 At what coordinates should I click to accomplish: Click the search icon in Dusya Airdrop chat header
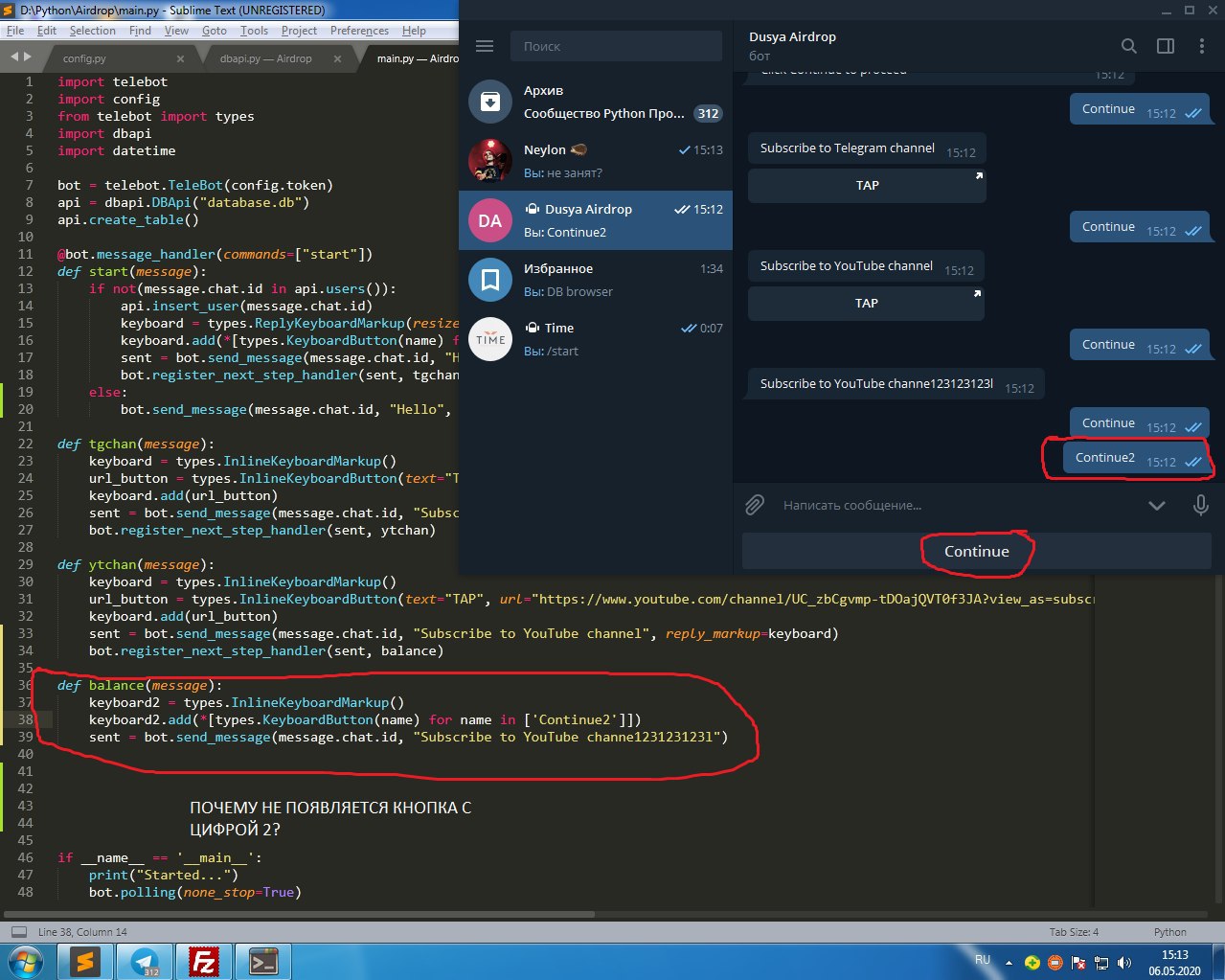pos(1129,46)
